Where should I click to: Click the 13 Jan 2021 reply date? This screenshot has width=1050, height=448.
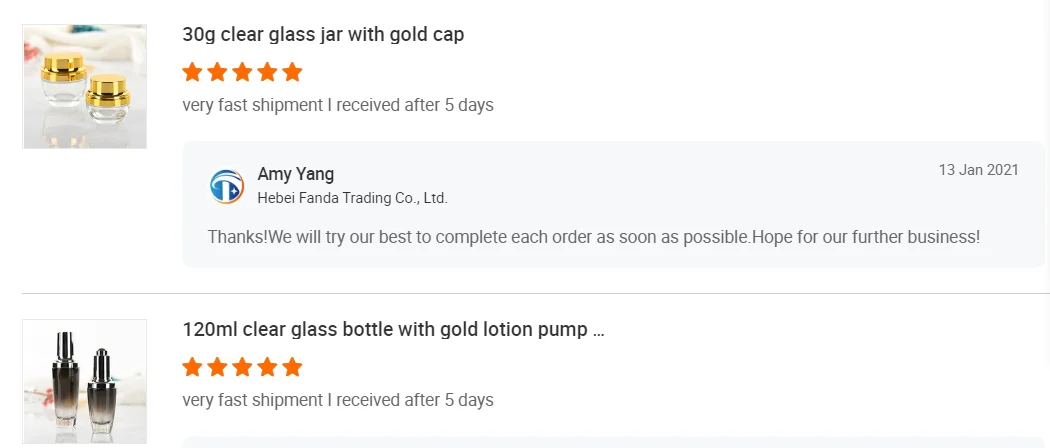[x=978, y=170]
